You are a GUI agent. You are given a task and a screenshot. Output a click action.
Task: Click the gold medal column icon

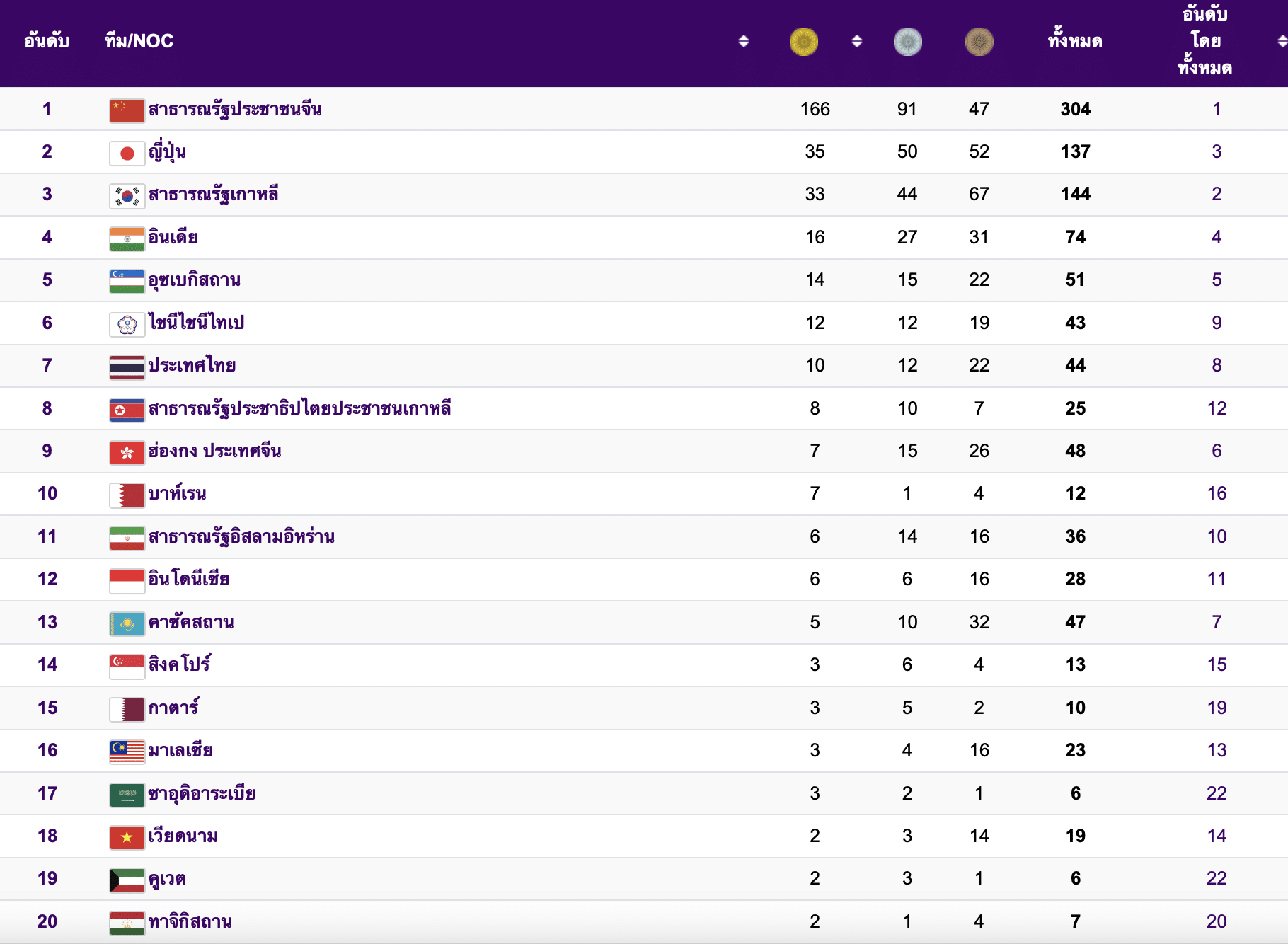[x=803, y=42]
